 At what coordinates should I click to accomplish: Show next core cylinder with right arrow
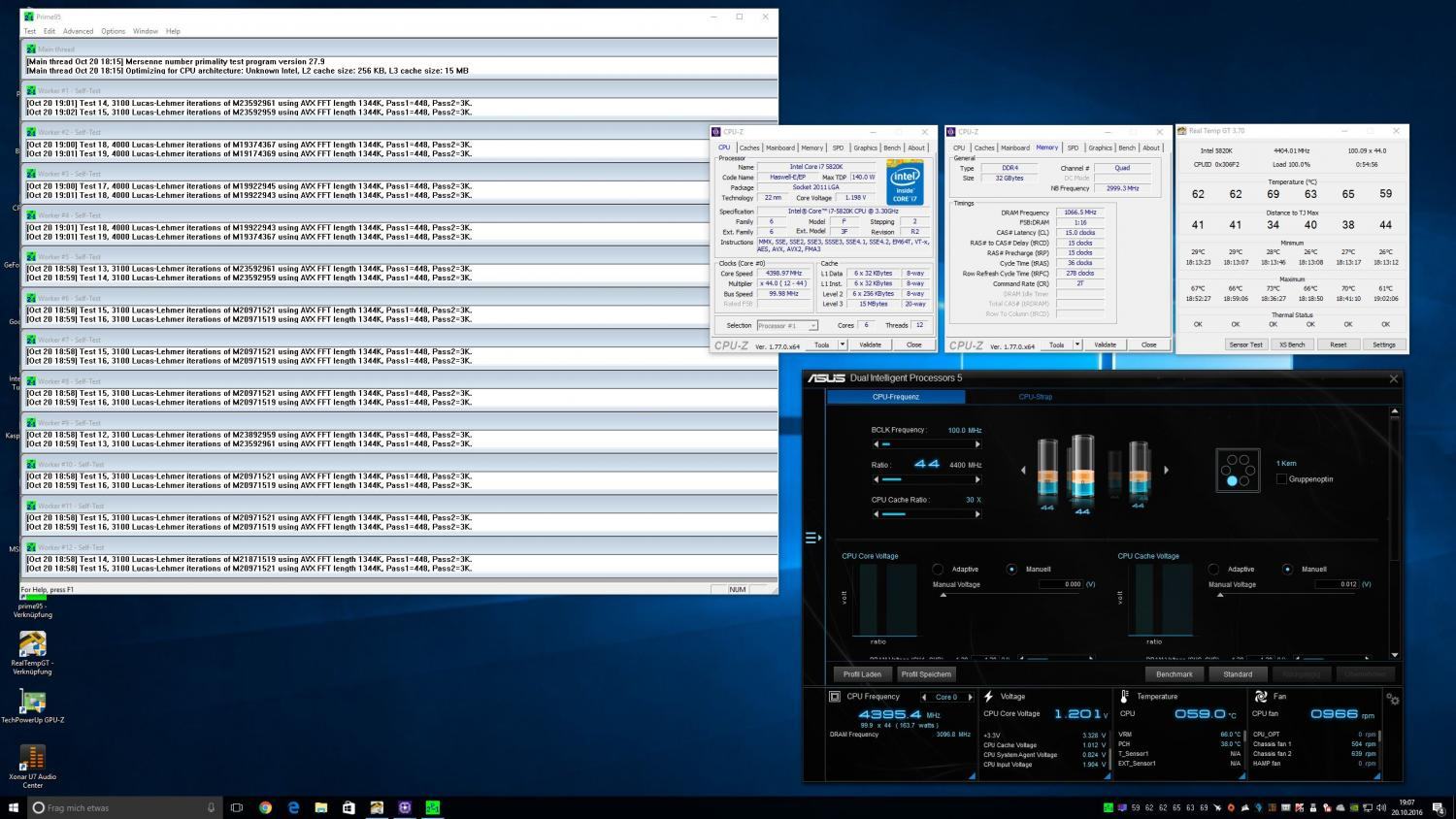pos(1166,471)
